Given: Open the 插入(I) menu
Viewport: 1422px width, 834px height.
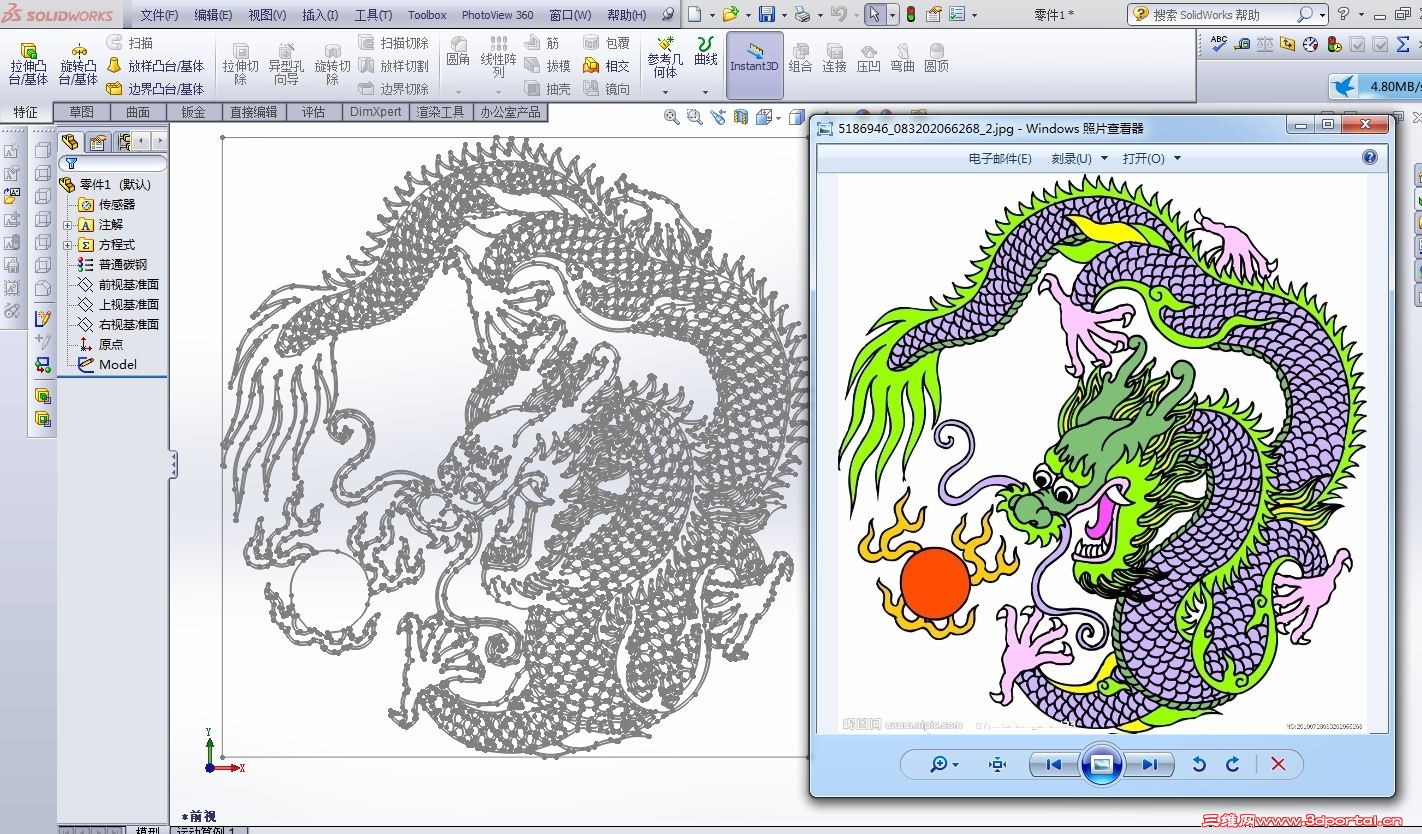Looking at the screenshot, I should click(320, 15).
